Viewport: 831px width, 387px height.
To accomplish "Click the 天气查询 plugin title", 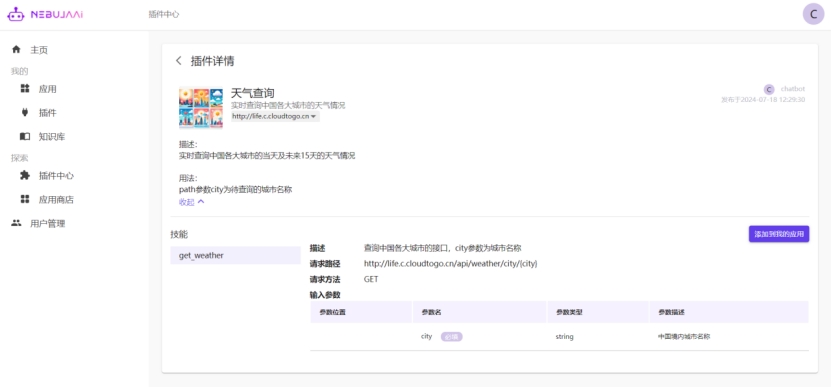I will click(253, 93).
